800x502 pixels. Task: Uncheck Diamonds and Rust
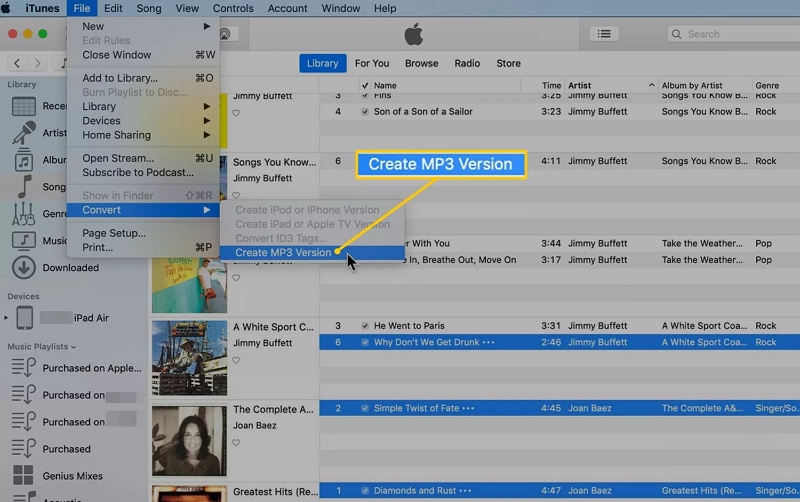(x=365, y=491)
